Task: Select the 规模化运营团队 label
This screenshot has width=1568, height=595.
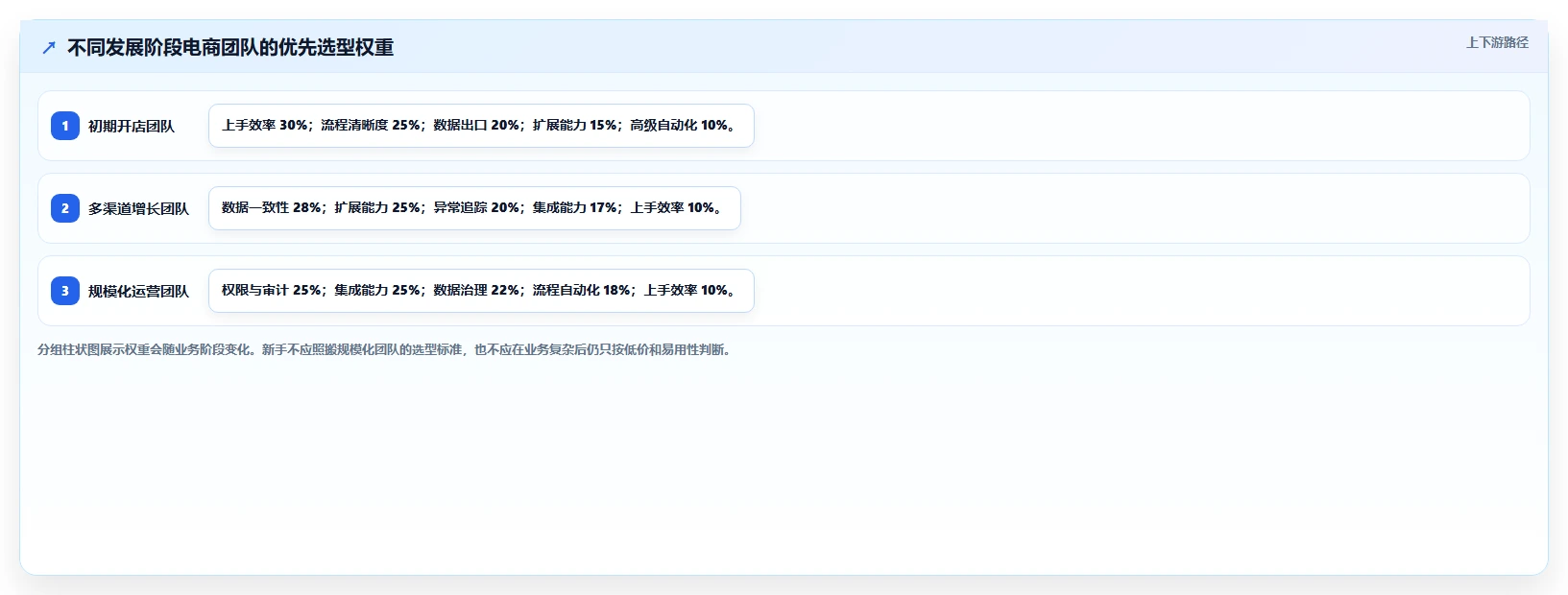Action: click(138, 291)
